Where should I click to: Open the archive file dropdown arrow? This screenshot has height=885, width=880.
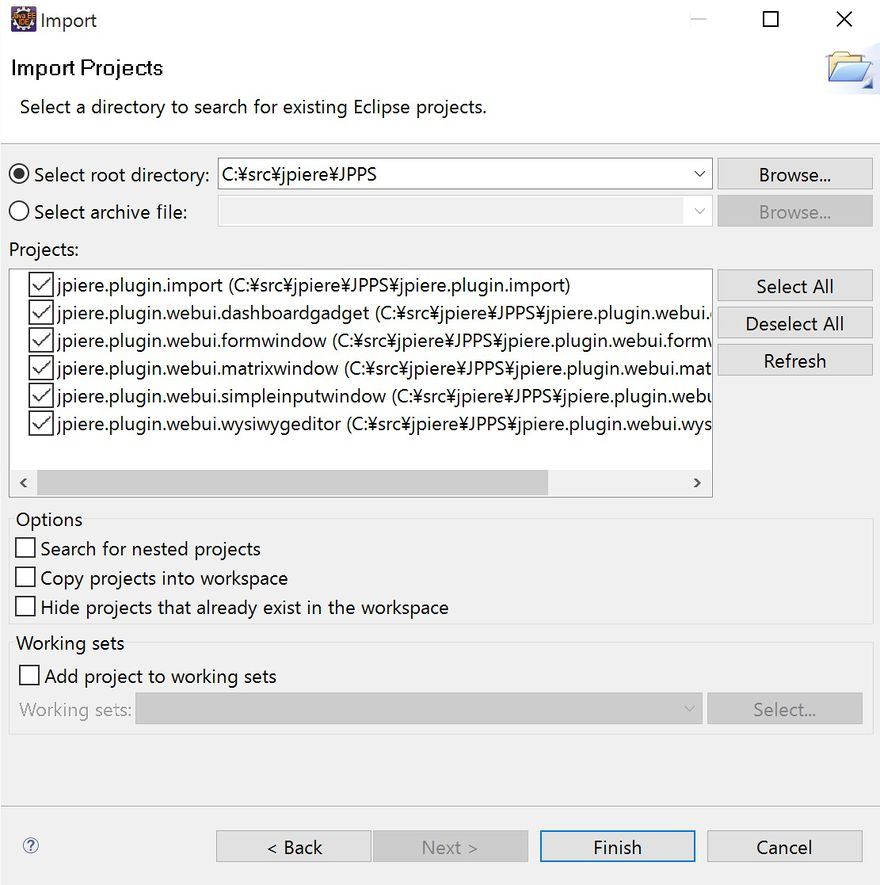click(699, 212)
